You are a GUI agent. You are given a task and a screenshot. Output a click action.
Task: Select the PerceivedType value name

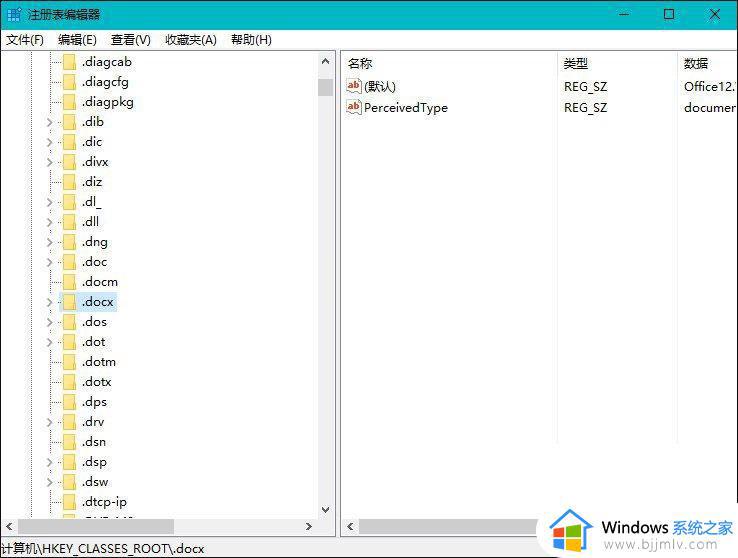[406, 108]
